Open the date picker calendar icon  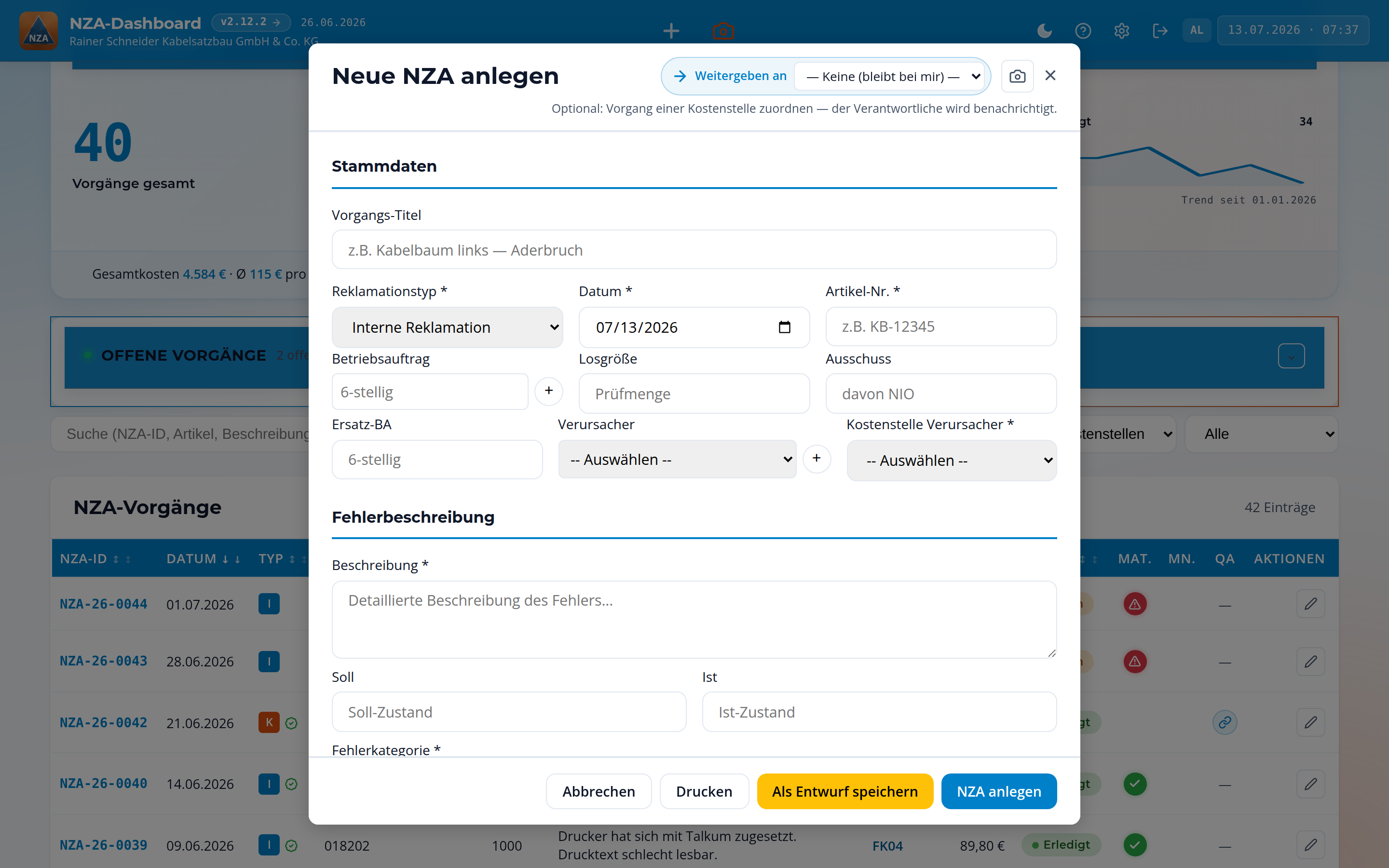784,327
